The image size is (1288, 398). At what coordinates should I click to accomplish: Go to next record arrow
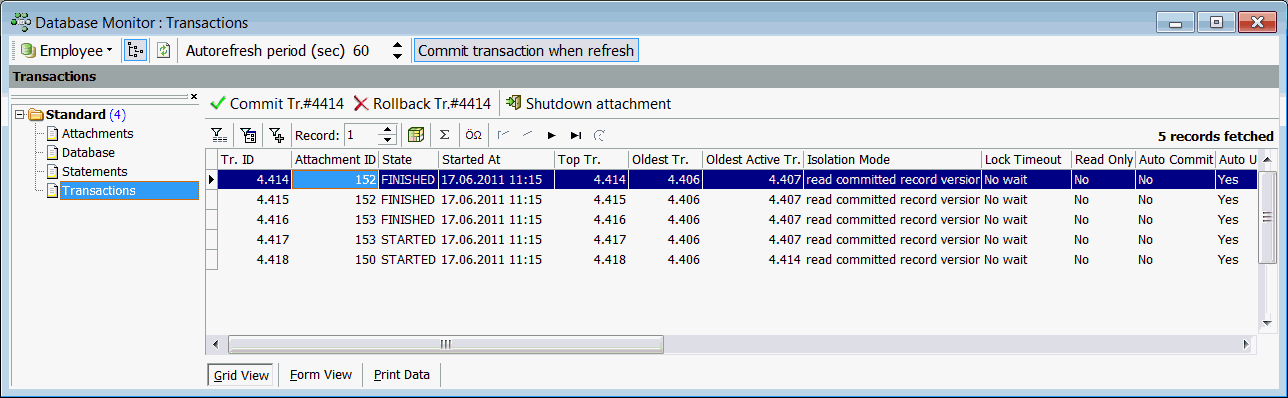[551, 135]
